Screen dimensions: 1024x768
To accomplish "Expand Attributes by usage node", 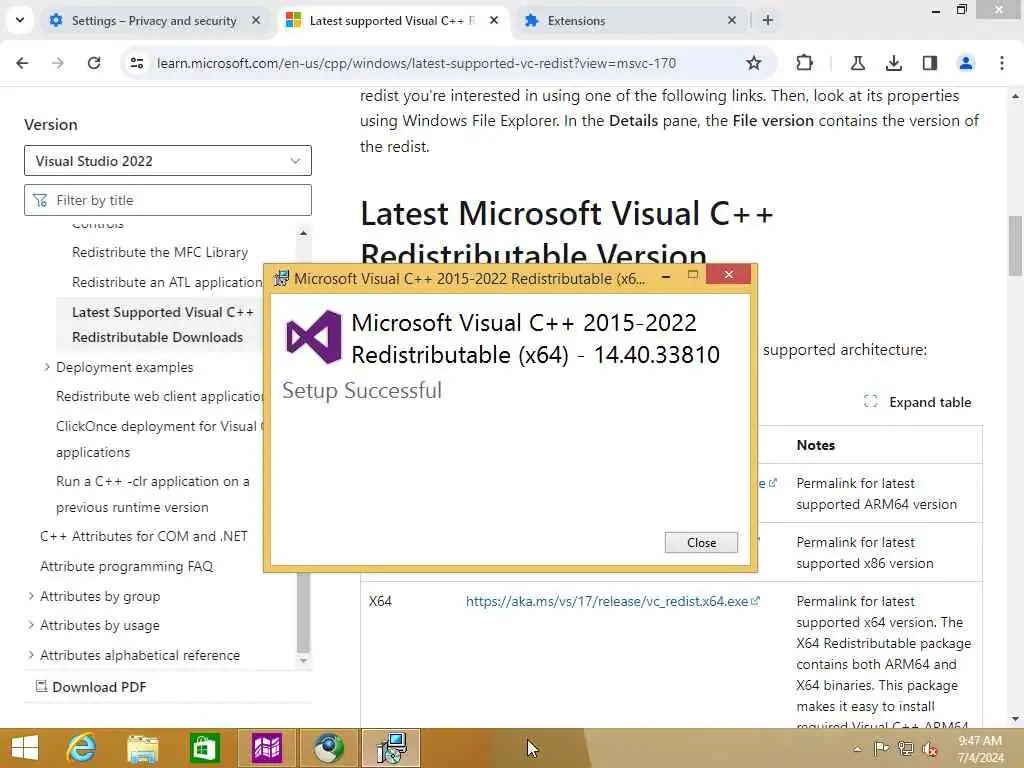I will (31, 625).
